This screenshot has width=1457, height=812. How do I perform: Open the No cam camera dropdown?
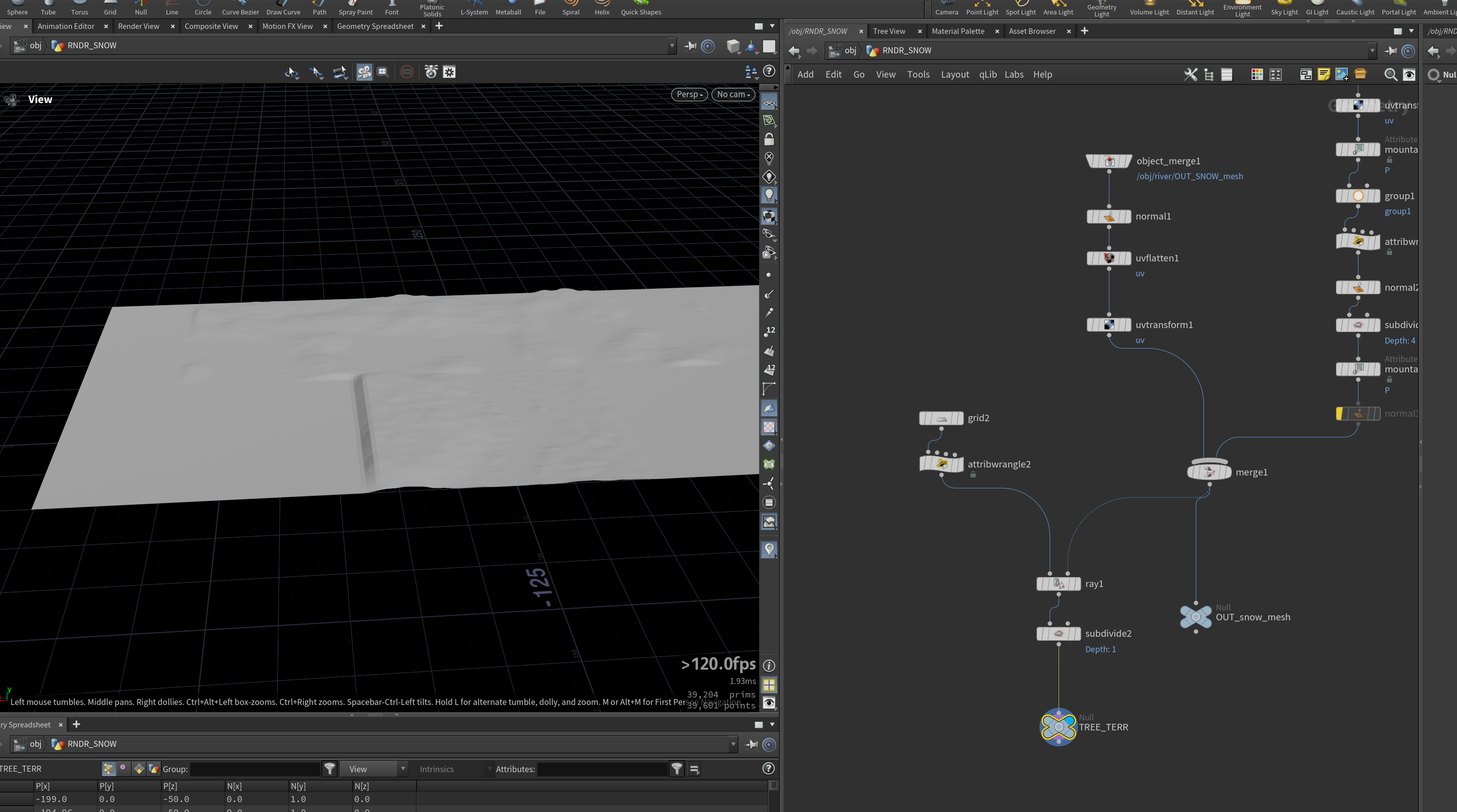point(733,95)
